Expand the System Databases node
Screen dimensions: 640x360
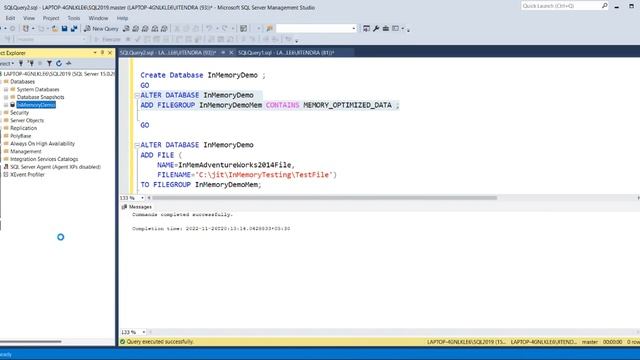point(6,89)
